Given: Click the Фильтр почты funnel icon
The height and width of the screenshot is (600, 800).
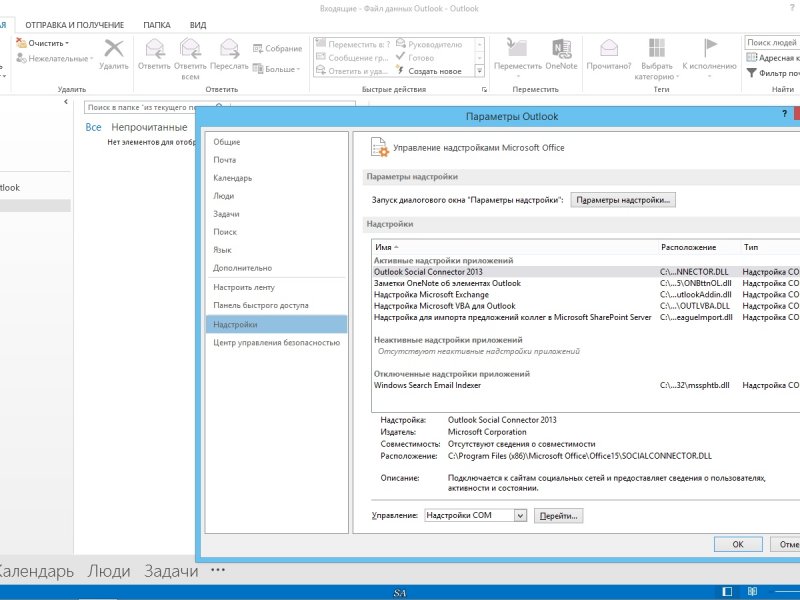Looking at the screenshot, I should pos(752,73).
